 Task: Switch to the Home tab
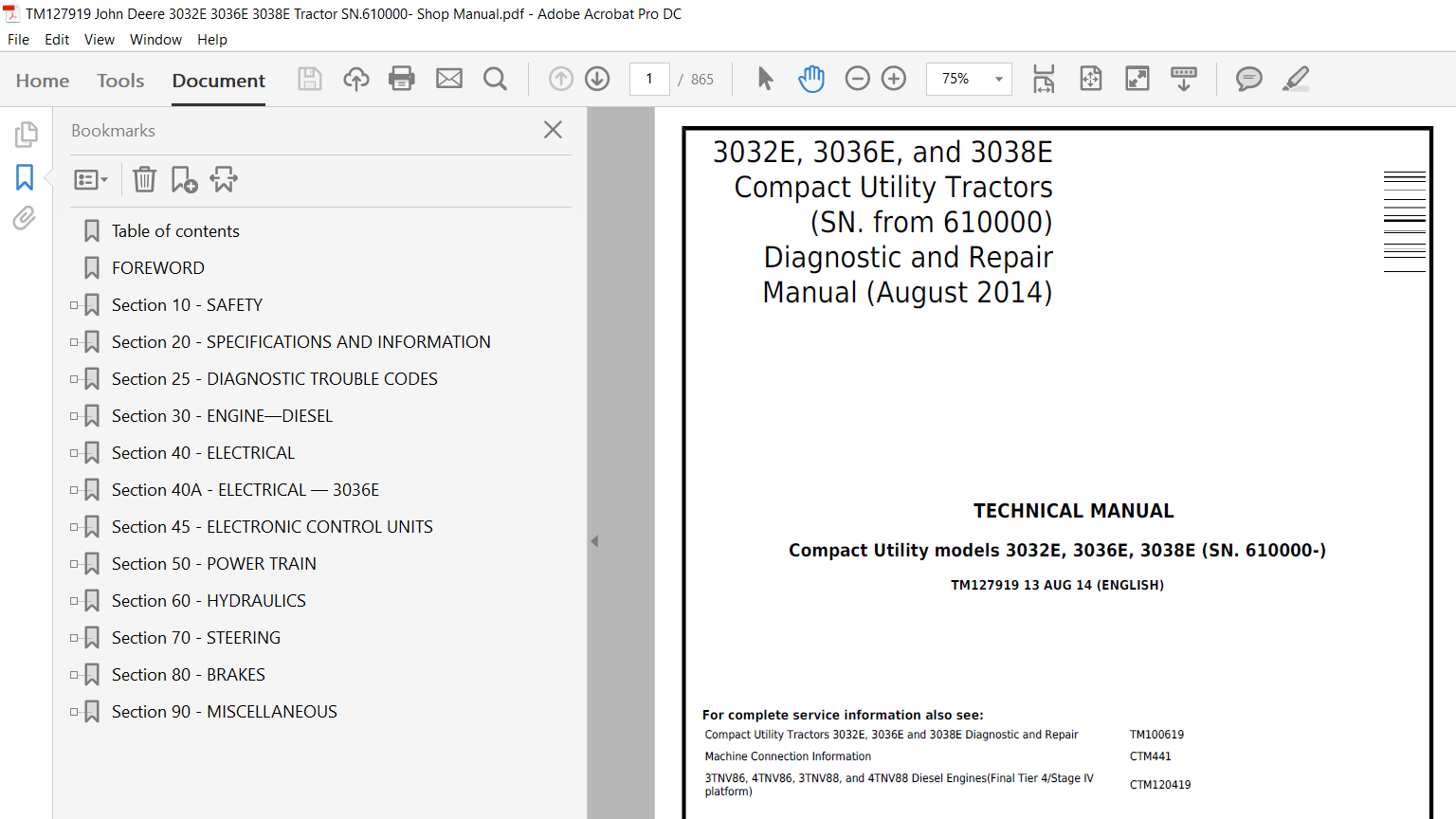click(43, 81)
